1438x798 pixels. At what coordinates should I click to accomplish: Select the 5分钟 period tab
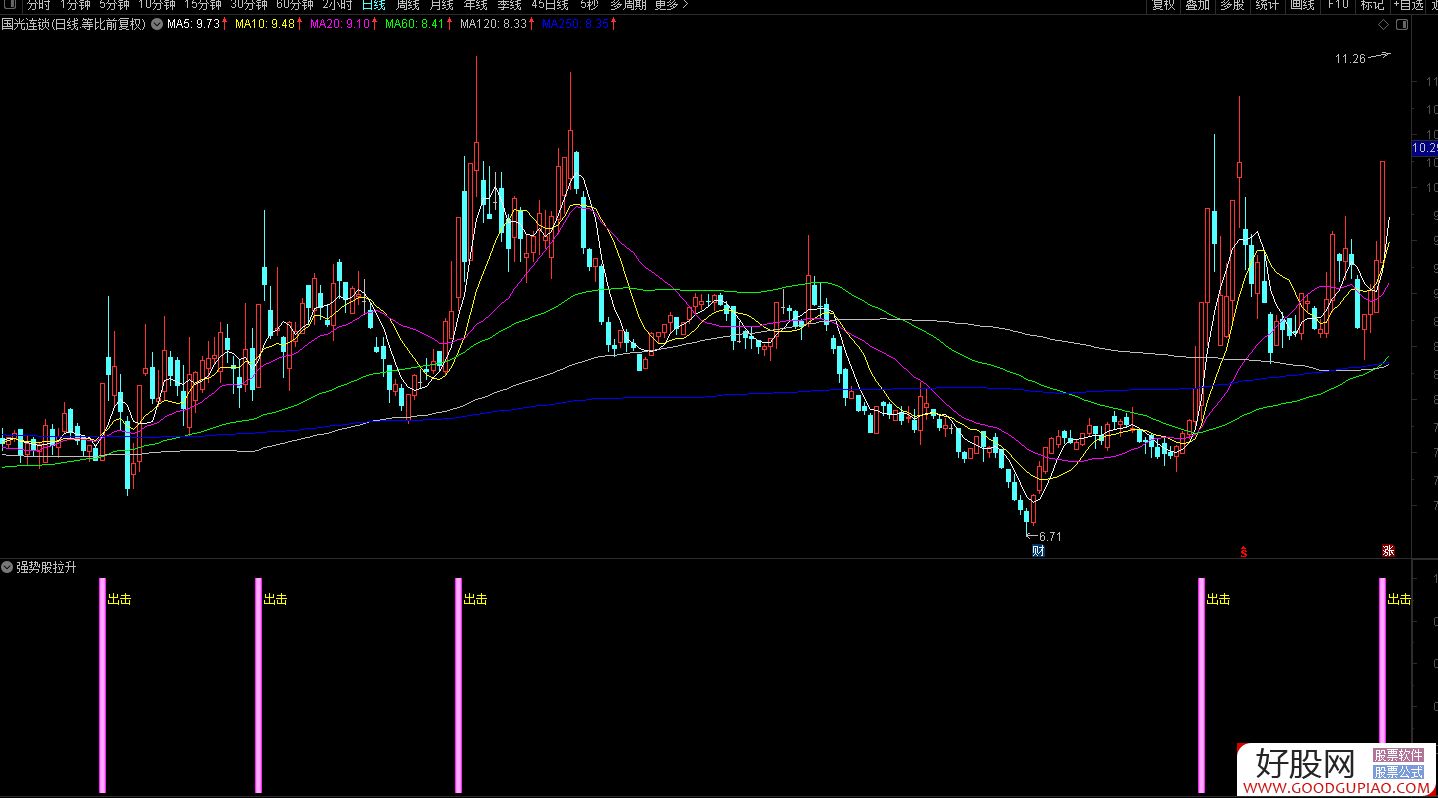click(x=114, y=4)
